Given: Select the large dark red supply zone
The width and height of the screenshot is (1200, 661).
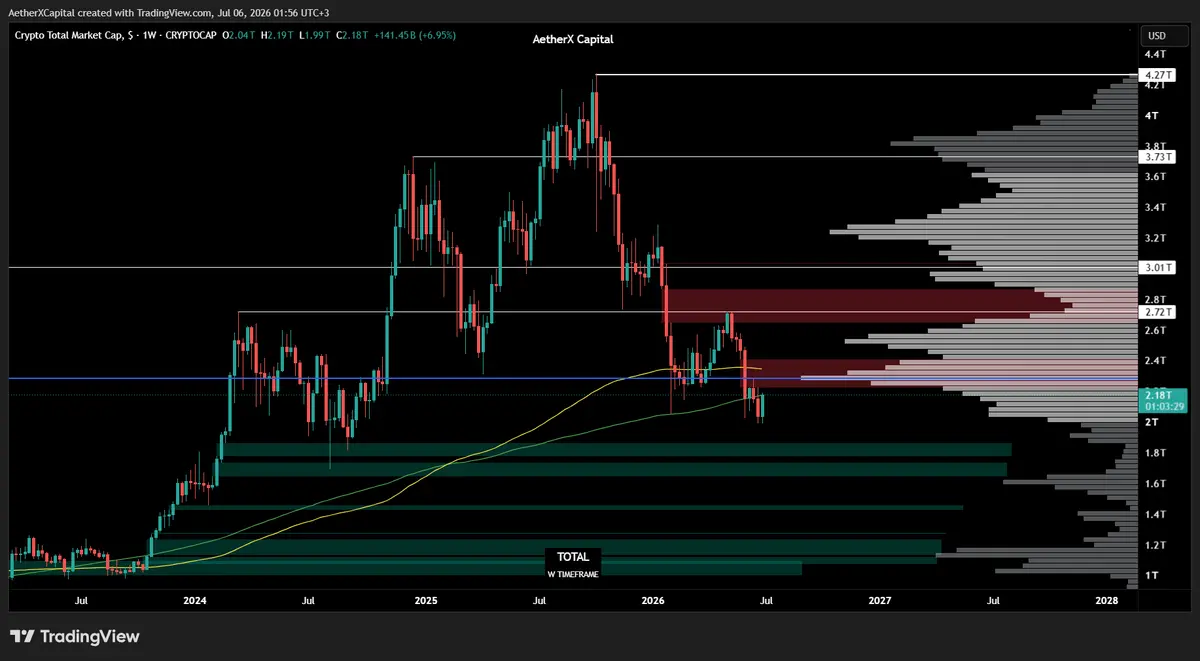Looking at the screenshot, I should point(858,306).
